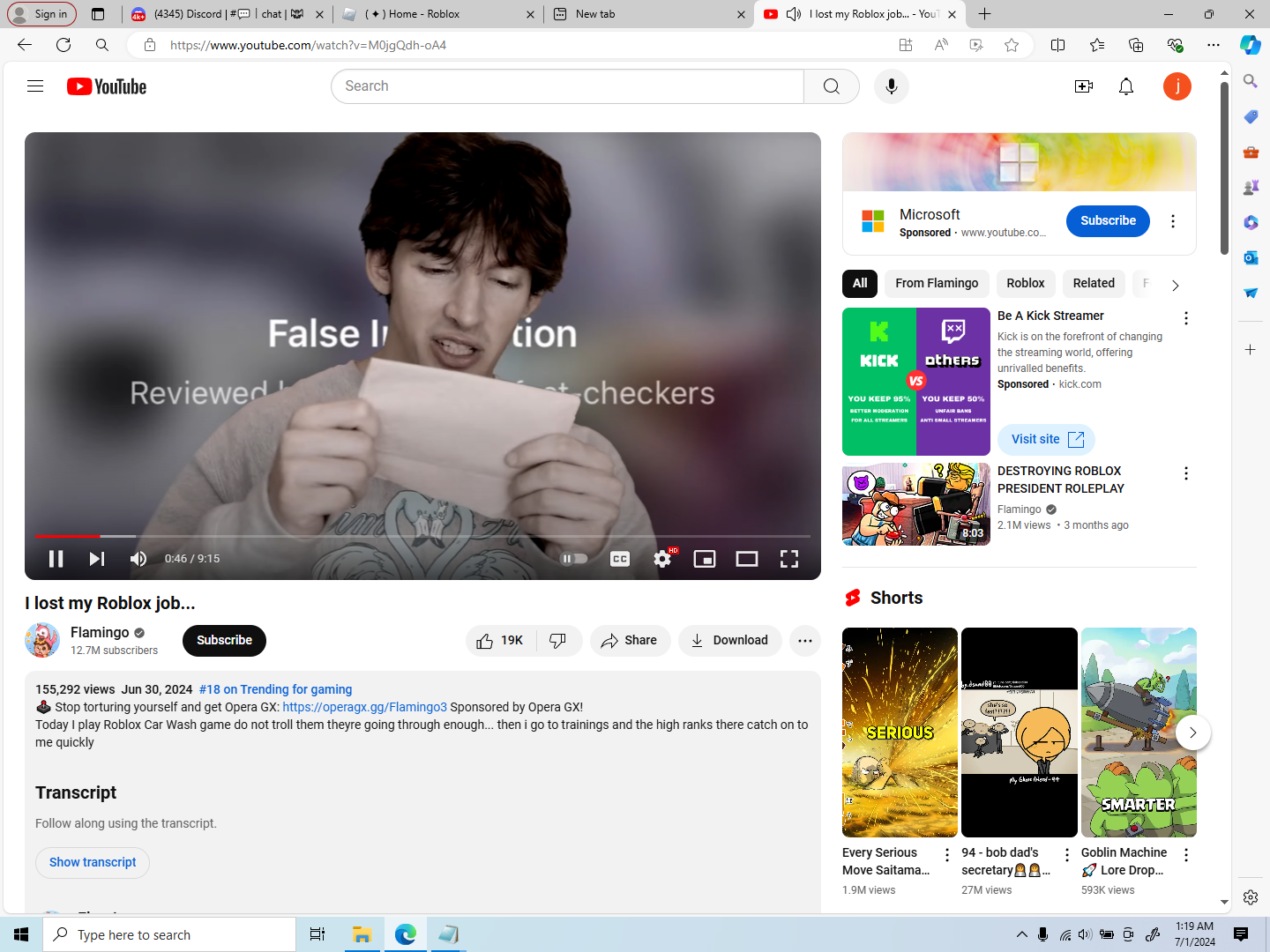The width and height of the screenshot is (1270, 952).
Task: Click the Visit site button for Kick
Action: [x=1047, y=440]
